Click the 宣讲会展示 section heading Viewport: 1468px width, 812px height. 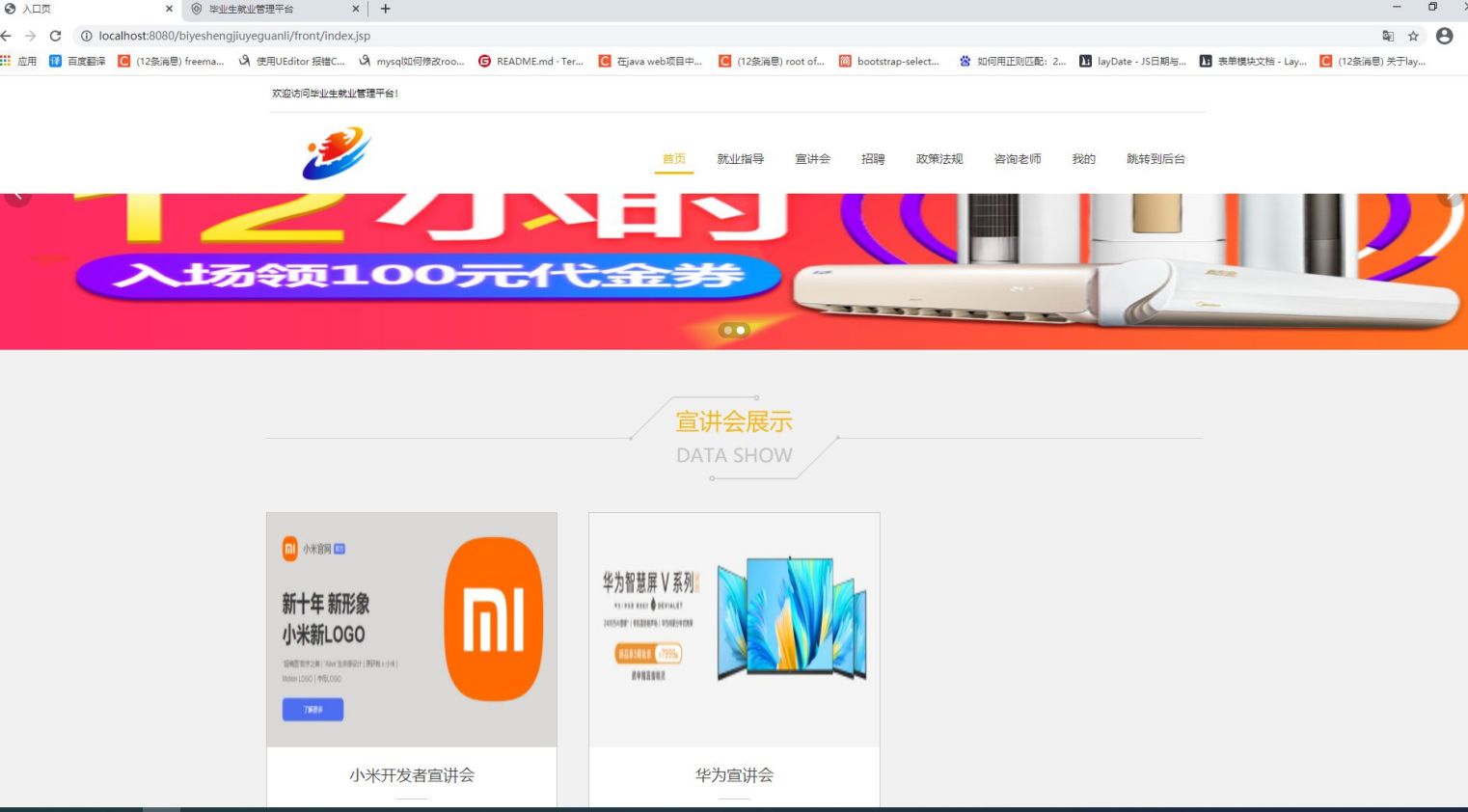click(734, 421)
